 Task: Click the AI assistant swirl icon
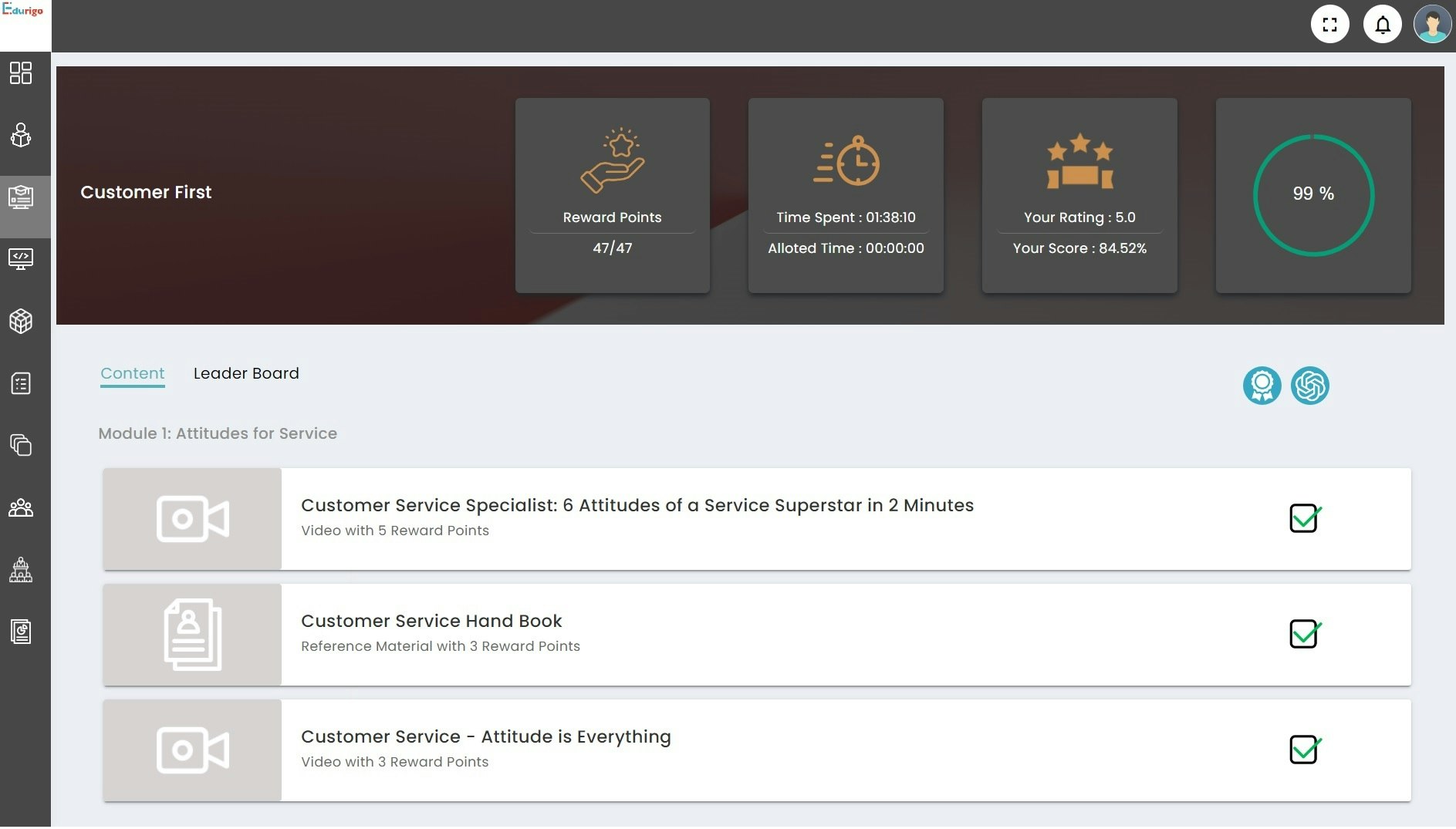[x=1309, y=386]
